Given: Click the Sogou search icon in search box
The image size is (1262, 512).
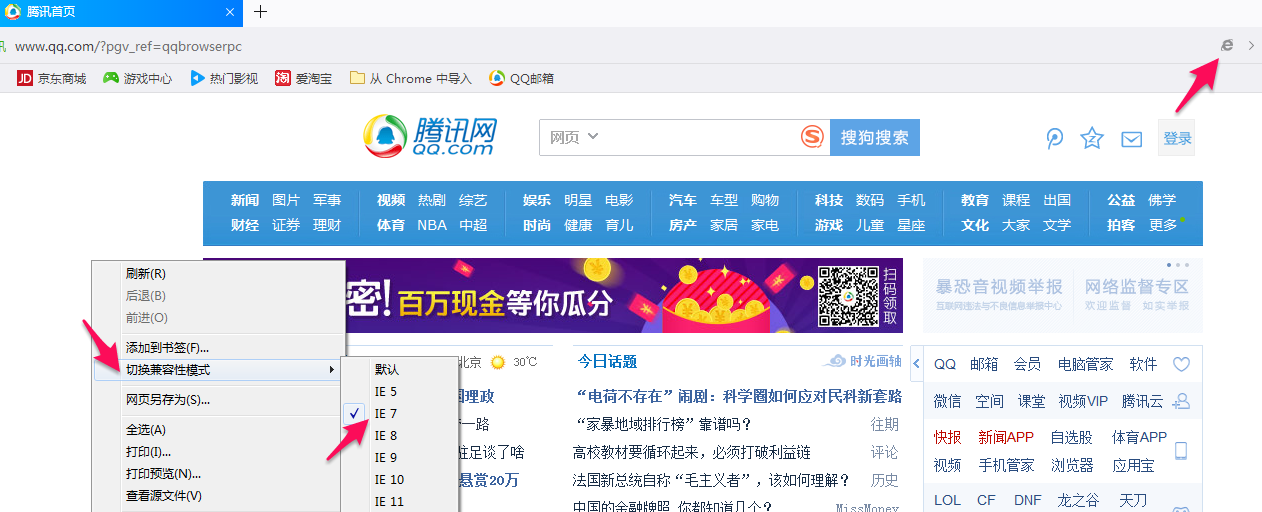Looking at the screenshot, I should [814, 137].
